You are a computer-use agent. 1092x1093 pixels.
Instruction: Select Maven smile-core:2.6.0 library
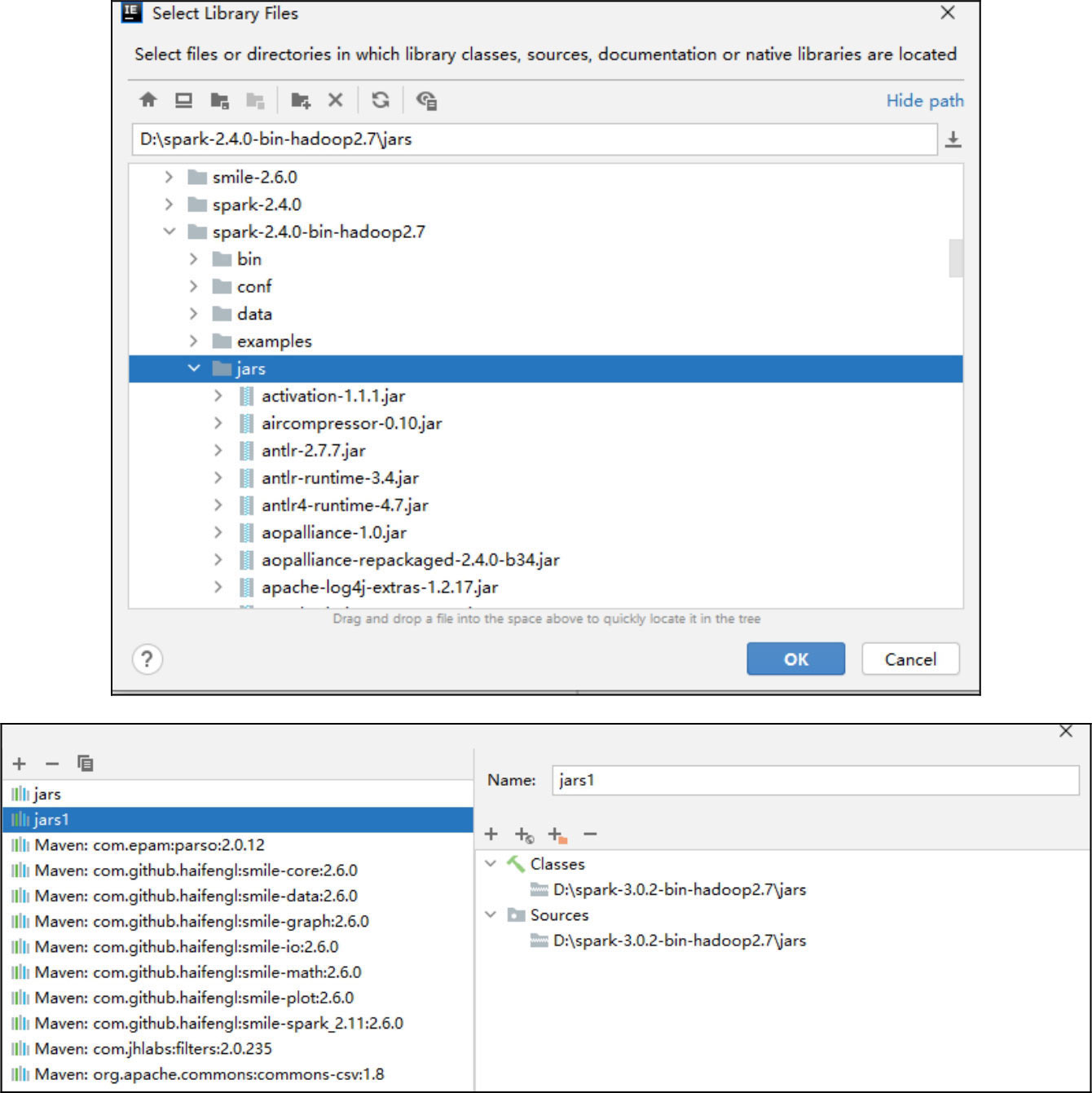237,870
